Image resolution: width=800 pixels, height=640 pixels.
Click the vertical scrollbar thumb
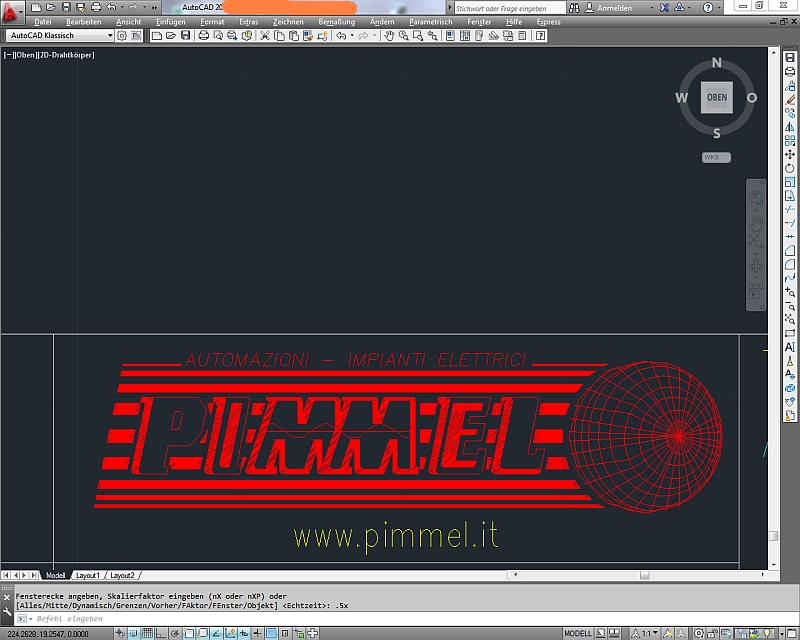point(773,536)
